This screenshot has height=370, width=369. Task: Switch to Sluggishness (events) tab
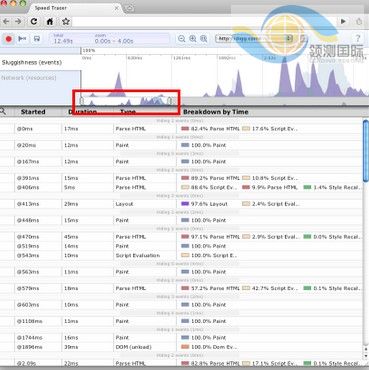[40, 63]
